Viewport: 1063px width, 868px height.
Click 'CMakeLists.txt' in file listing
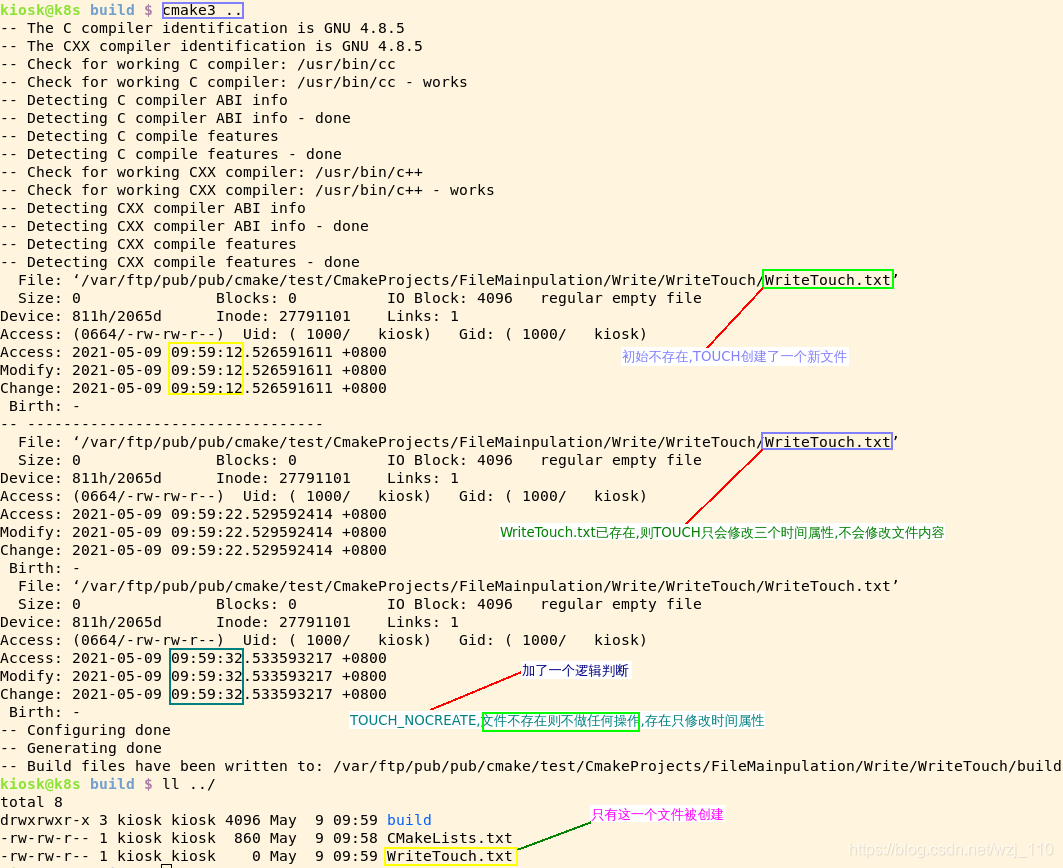[x=449, y=838]
